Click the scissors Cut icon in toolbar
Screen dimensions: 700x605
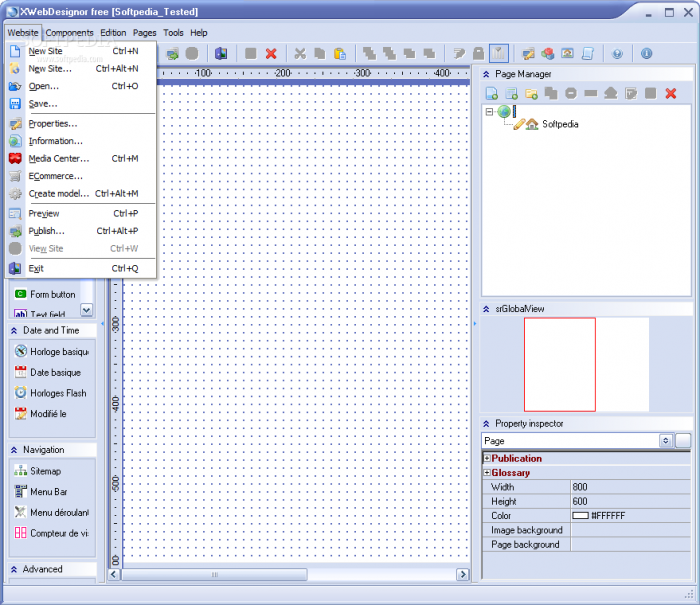tap(299, 53)
